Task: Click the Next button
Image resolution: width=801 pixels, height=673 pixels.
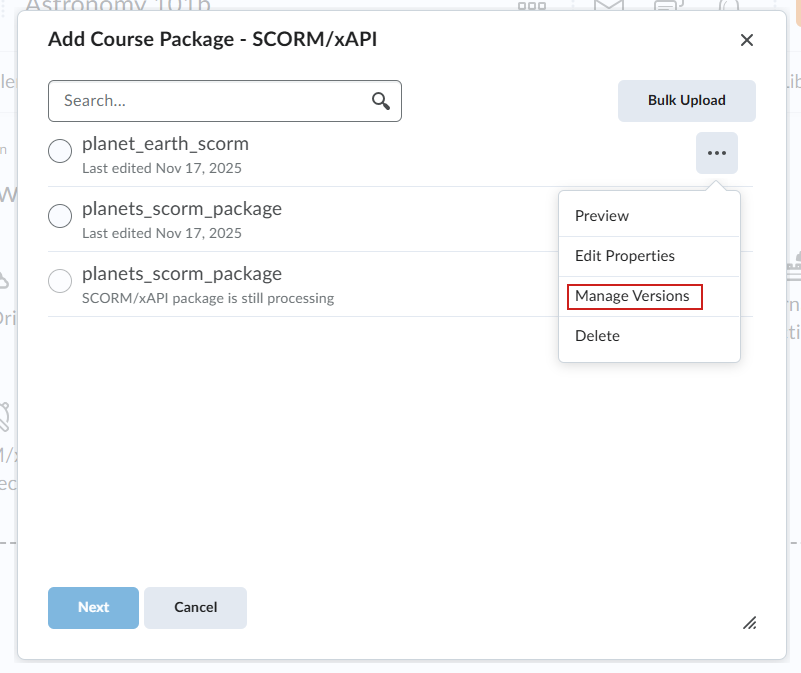Action: coord(93,607)
